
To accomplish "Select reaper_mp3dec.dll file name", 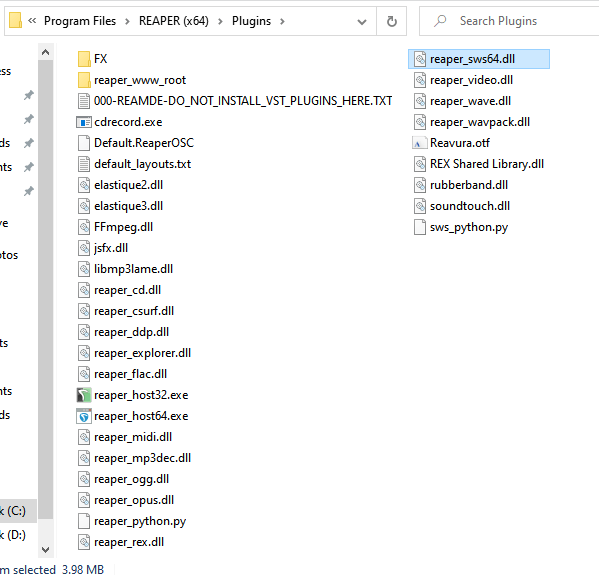I will point(142,458).
